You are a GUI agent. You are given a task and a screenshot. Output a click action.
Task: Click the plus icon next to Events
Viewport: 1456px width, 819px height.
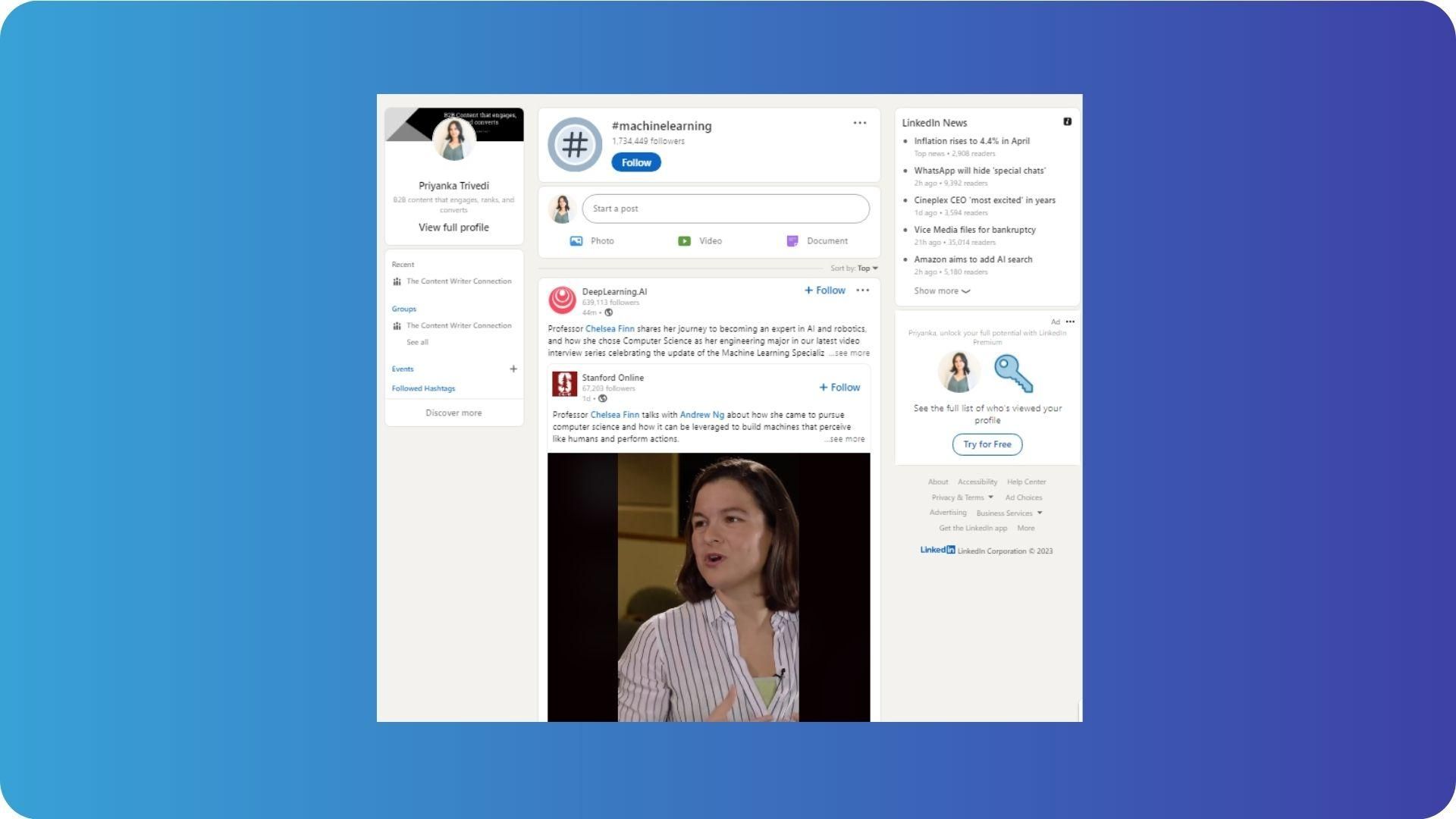click(x=513, y=369)
